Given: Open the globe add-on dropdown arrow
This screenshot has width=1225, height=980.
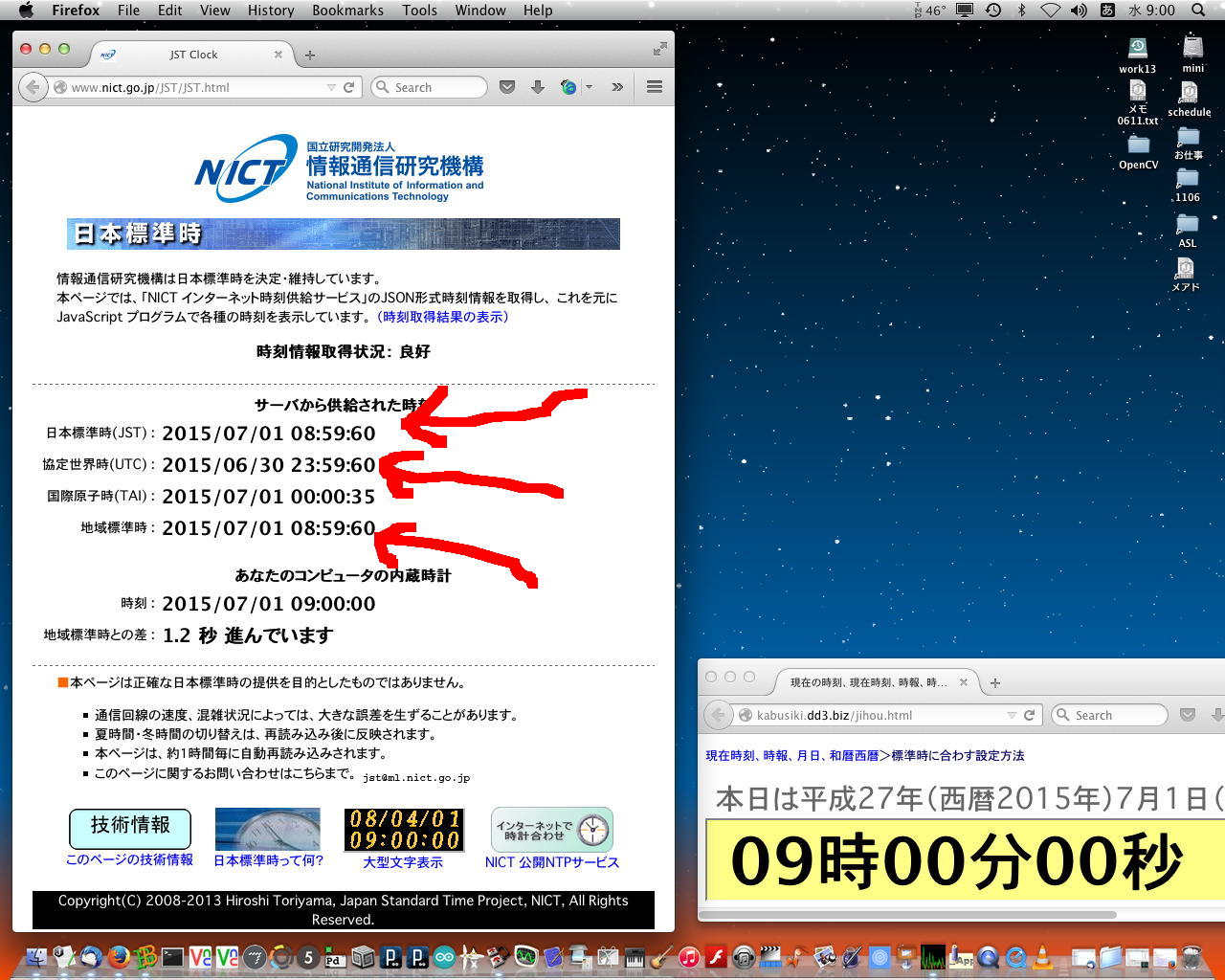Looking at the screenshot, I should [589, 87].
